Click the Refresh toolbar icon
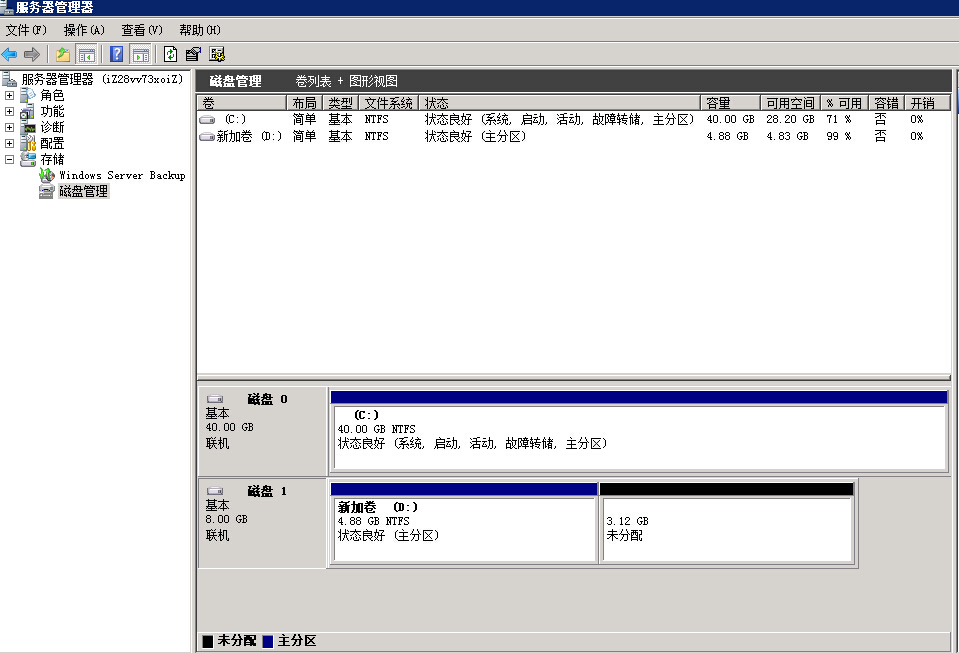 (170, 54)
